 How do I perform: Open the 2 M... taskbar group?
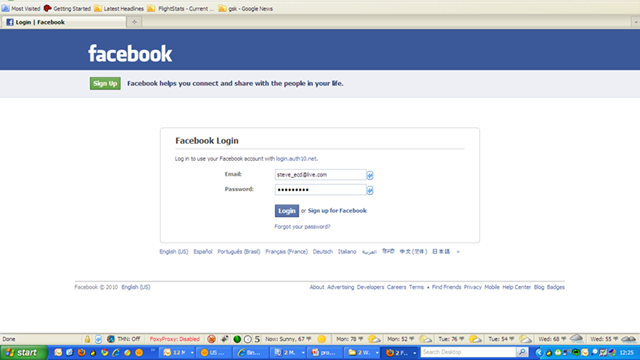coord(289,352)
